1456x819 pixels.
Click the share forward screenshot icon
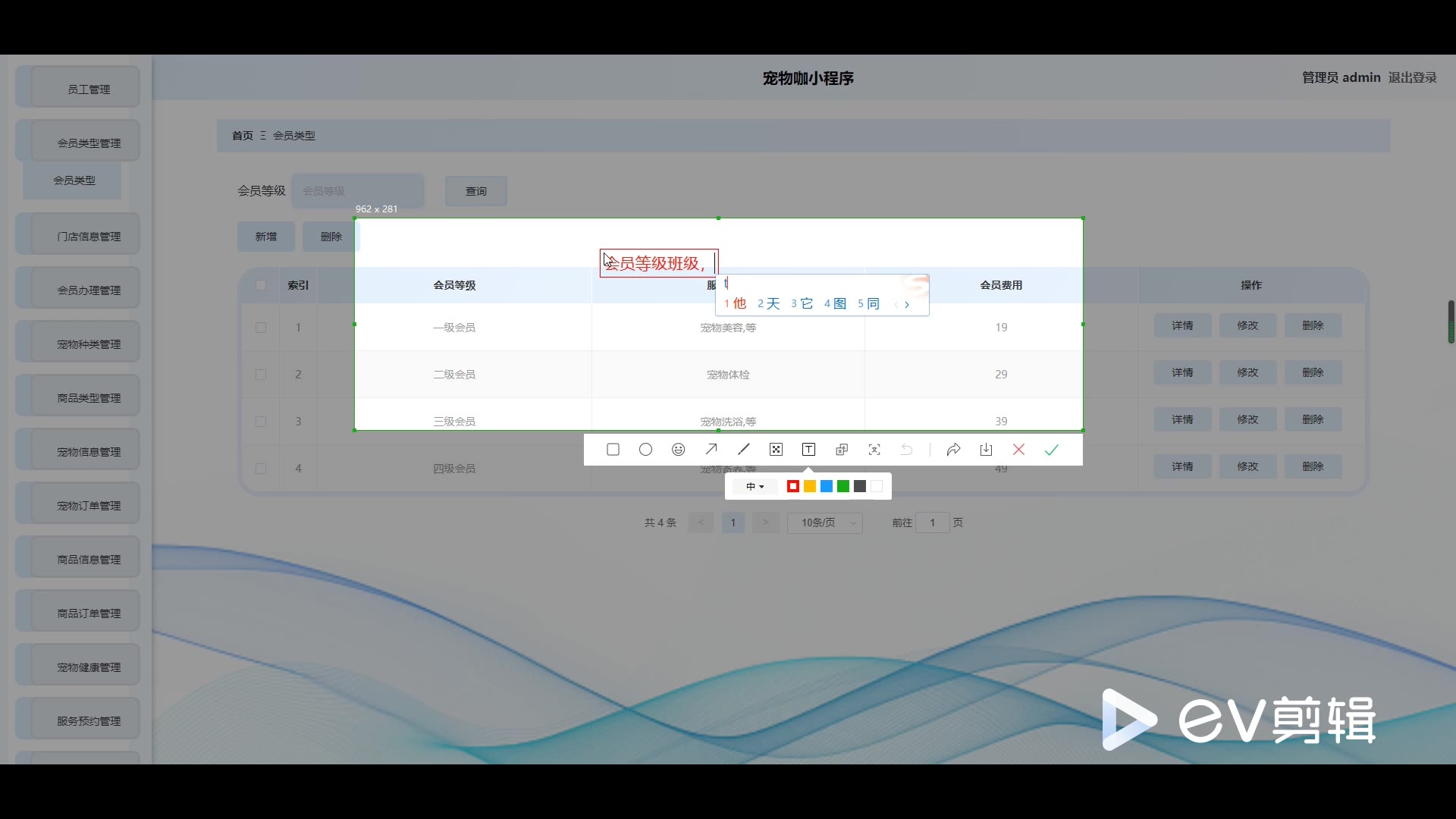click(x=953, y=450)
